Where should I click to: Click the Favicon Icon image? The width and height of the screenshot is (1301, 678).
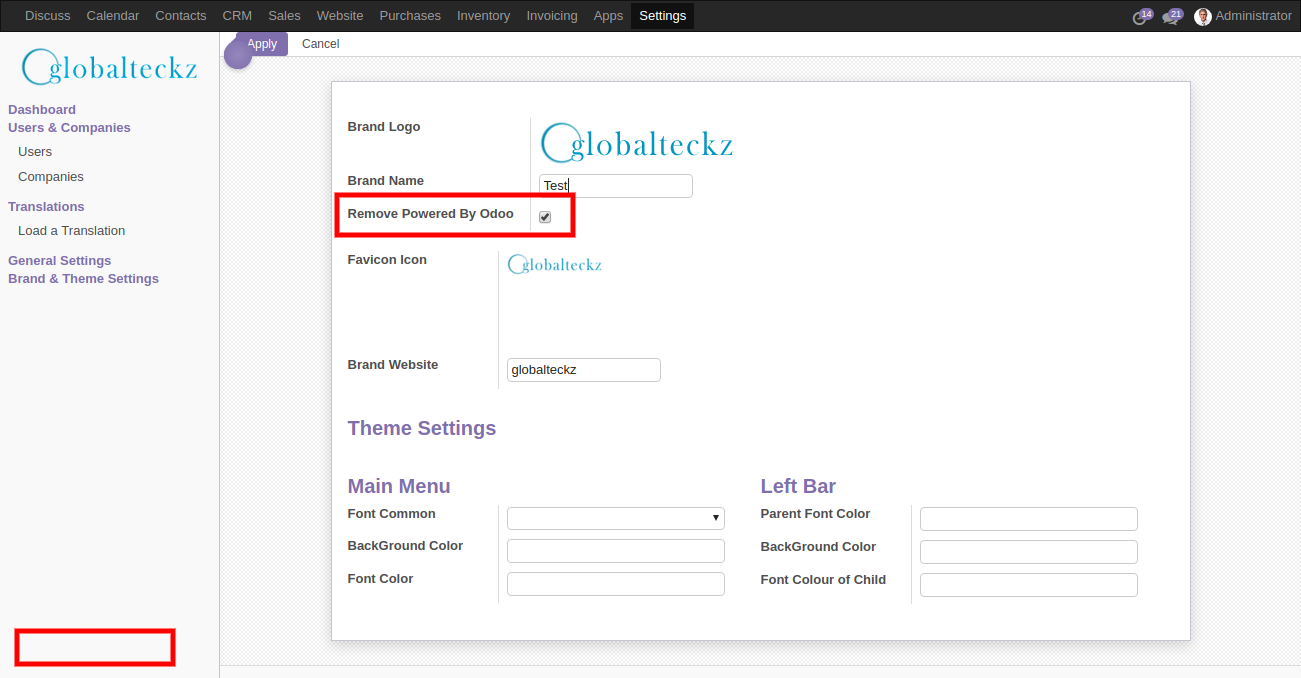pos(555,264)
